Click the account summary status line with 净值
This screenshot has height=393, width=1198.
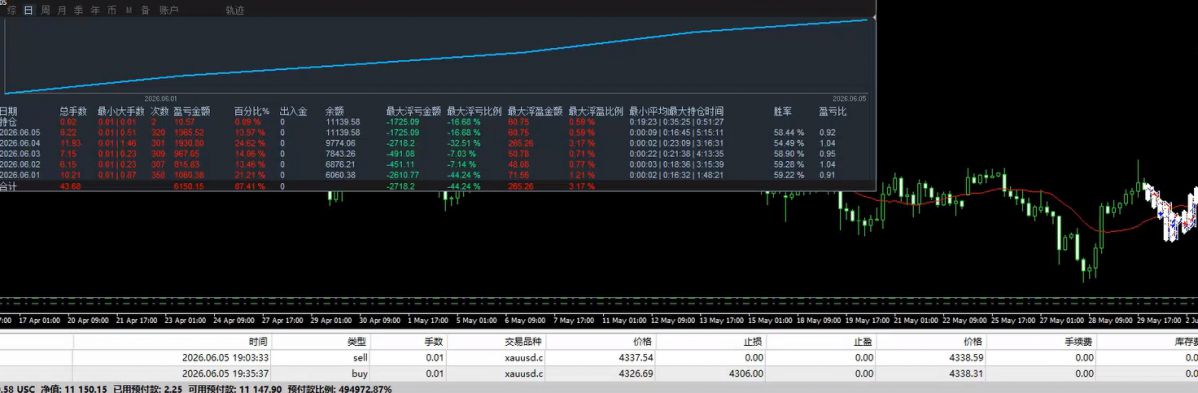[196, 388]
